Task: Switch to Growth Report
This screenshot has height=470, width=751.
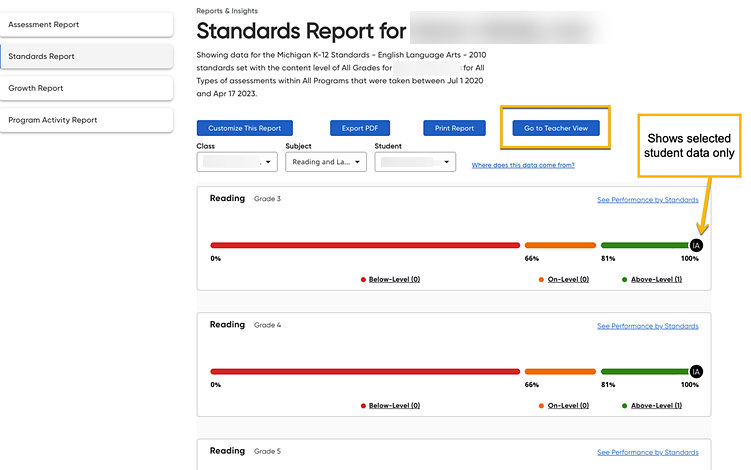Action: [x=87, y=88]
